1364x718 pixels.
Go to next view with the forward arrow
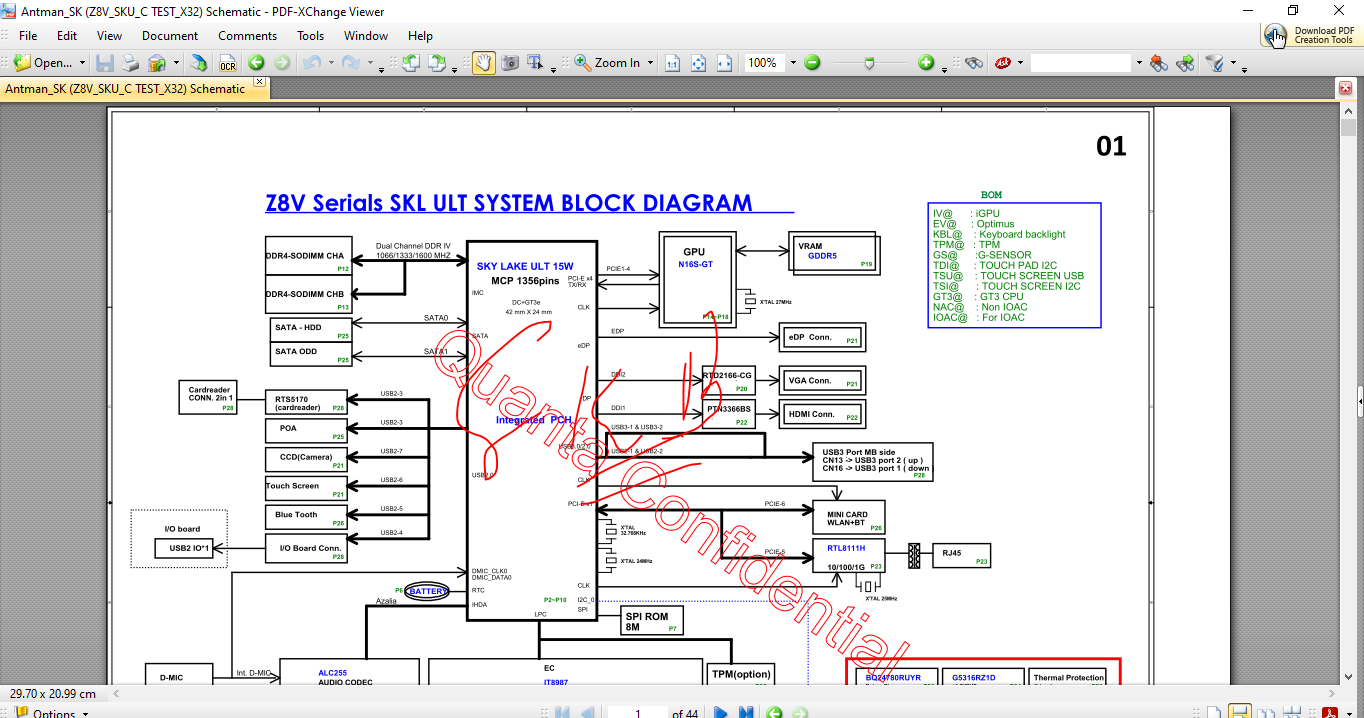point(282,63)
